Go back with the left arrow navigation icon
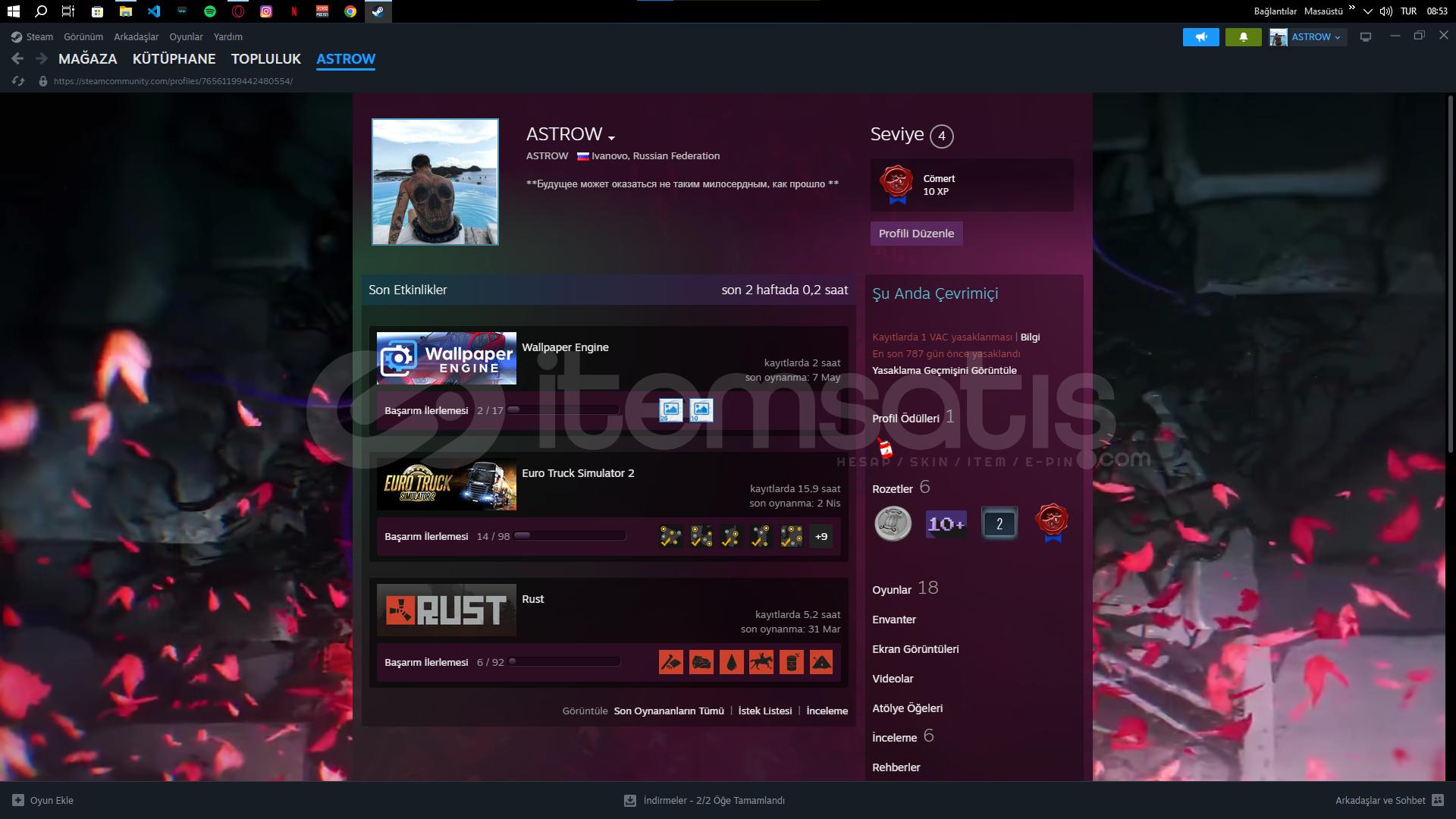 coord(17,58)
